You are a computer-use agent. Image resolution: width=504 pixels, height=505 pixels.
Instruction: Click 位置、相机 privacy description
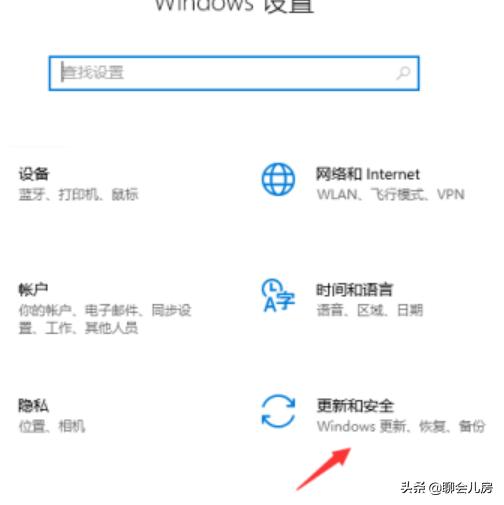52,426
